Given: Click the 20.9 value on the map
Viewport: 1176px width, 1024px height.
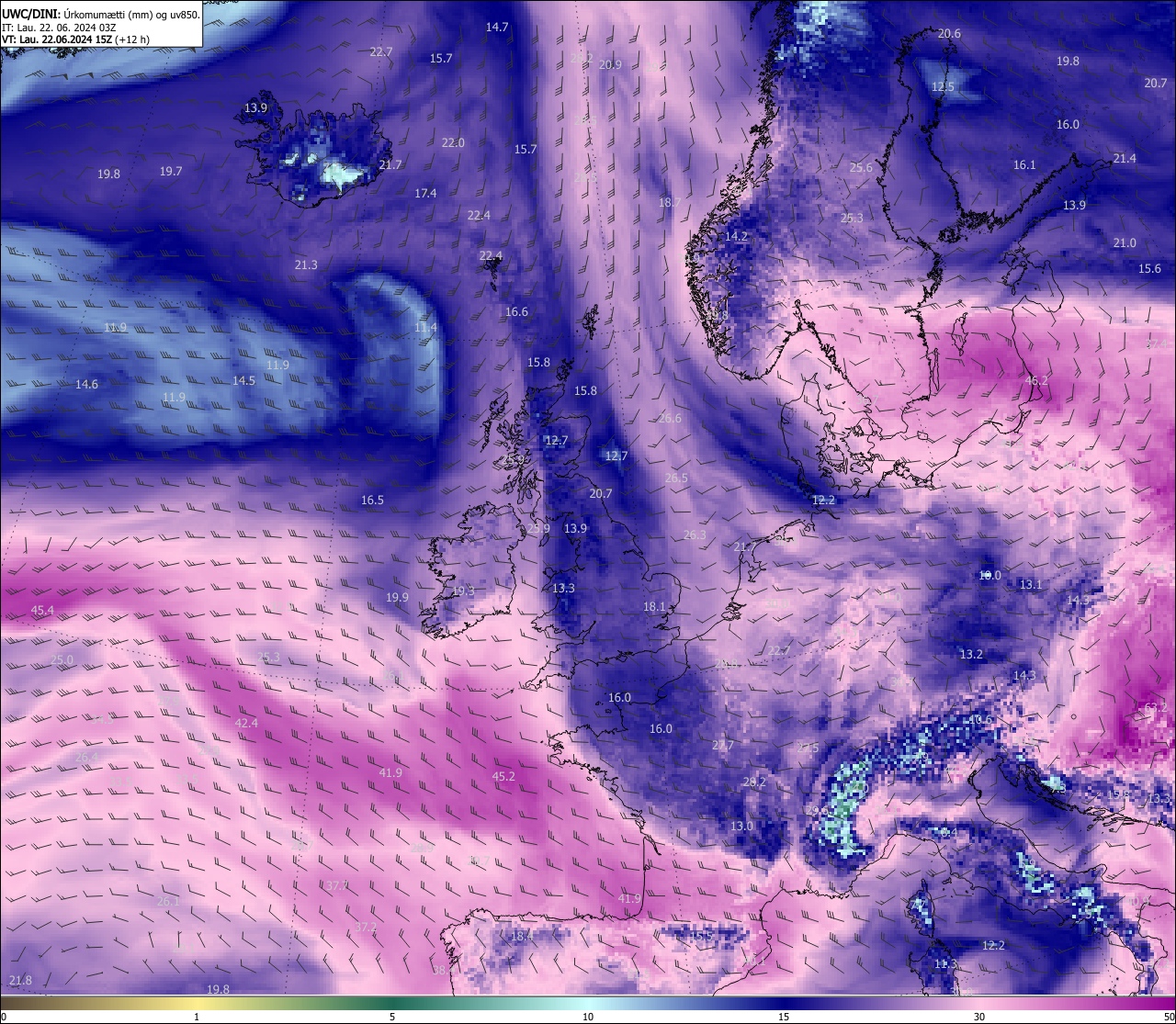Looking at the screenshot, I should coord(610,65).
